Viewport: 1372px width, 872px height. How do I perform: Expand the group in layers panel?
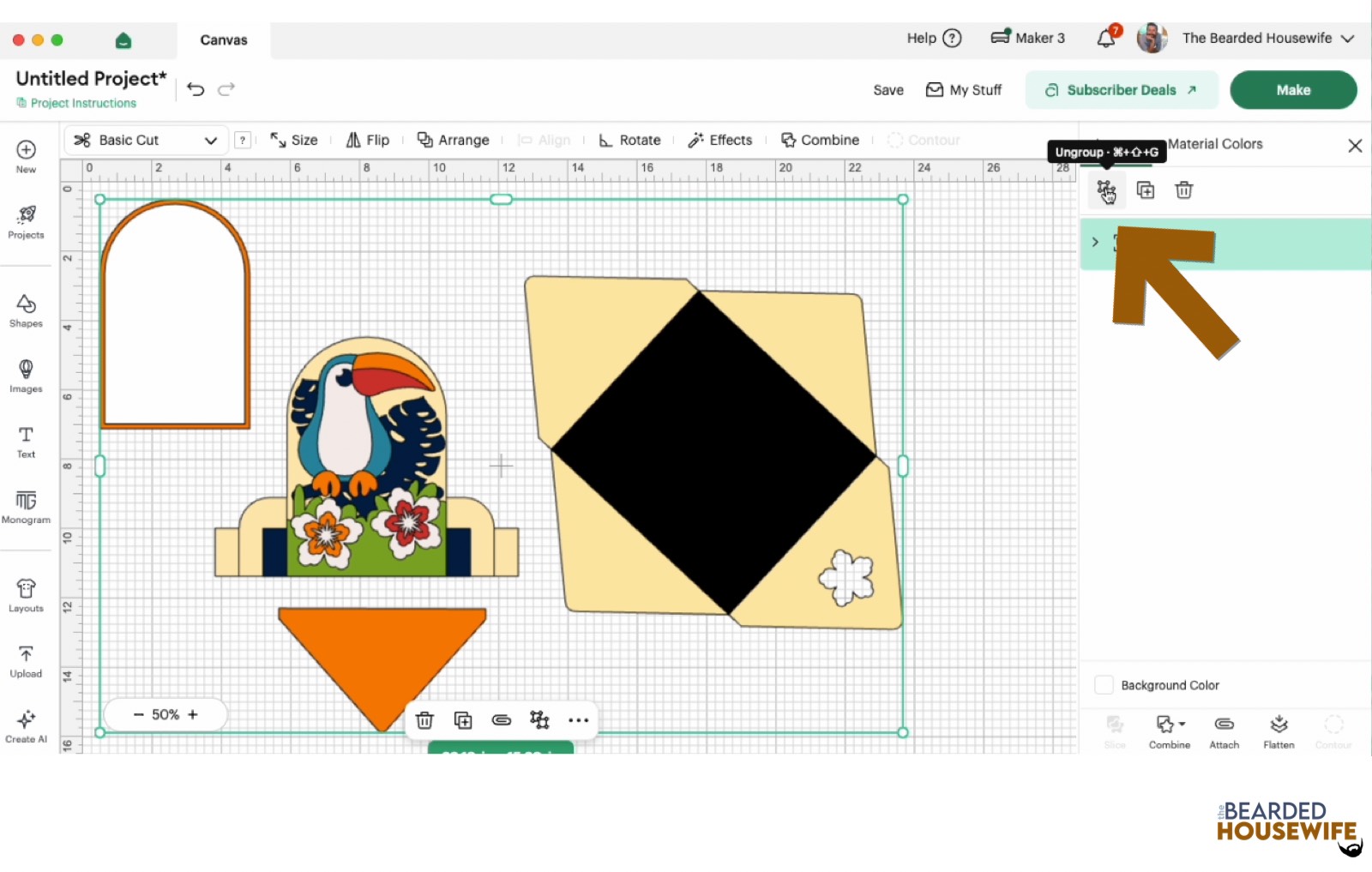[1095, 243]
